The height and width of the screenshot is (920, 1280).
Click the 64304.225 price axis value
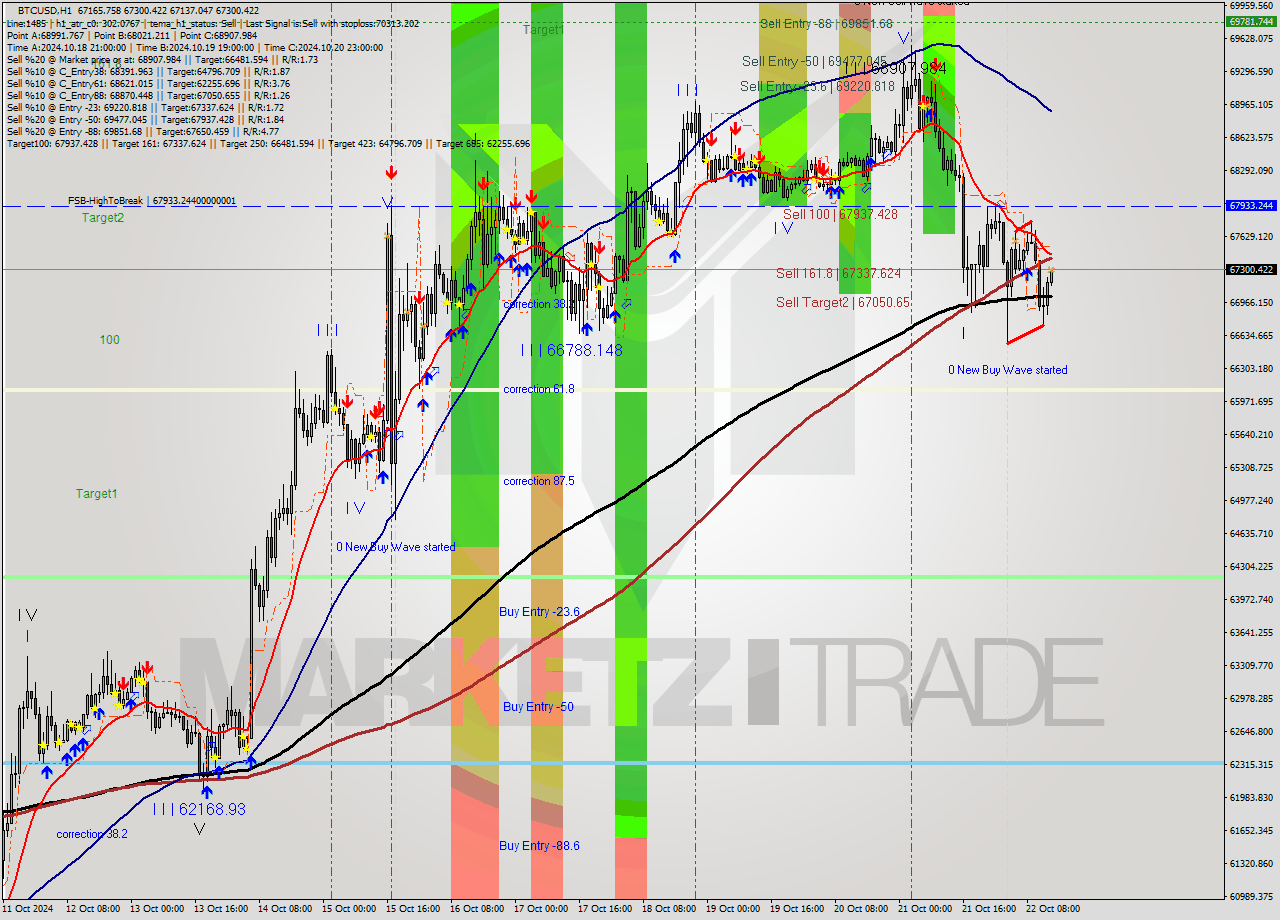coord(1251,566)
